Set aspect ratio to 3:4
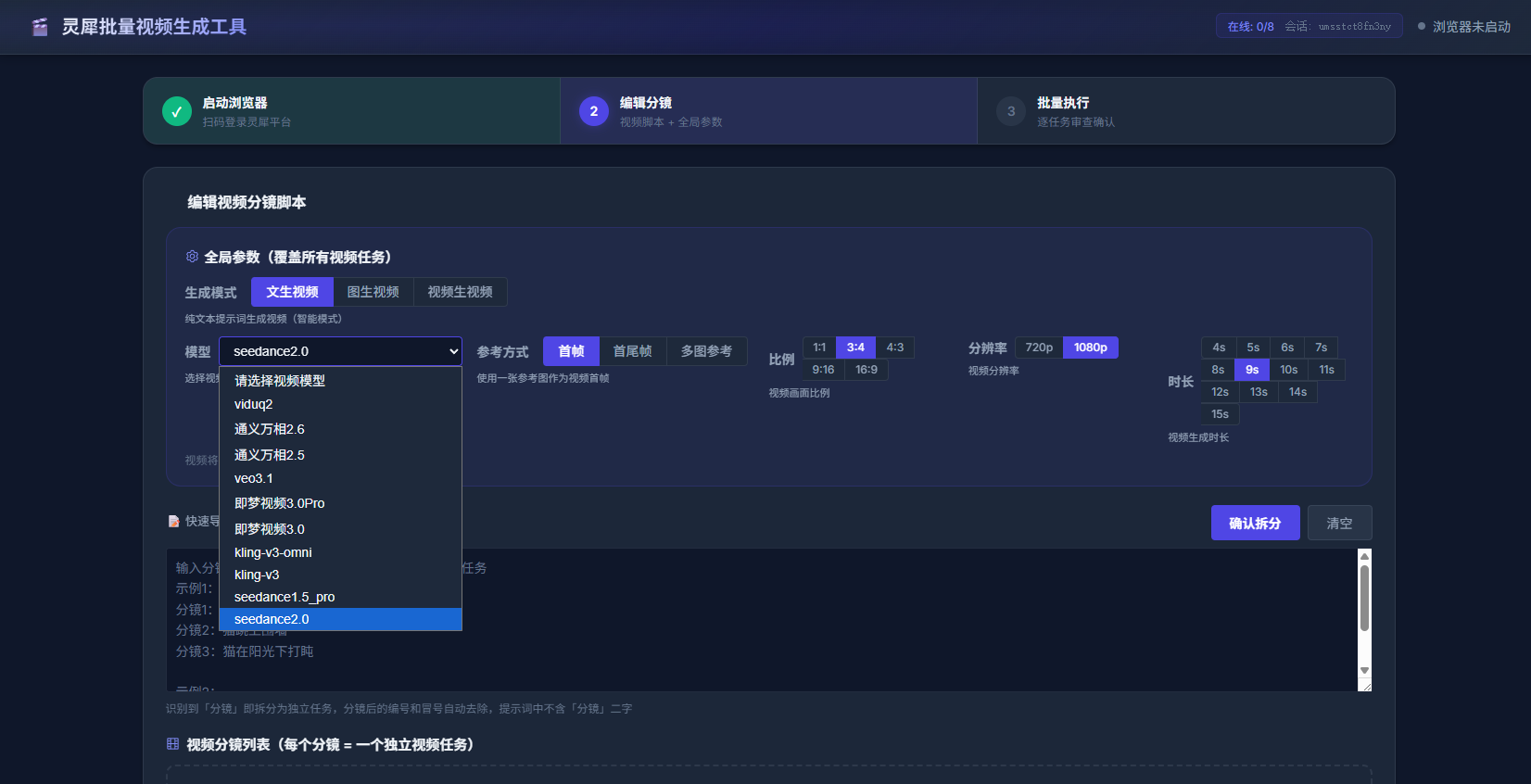Viewport: 1531px width, 784px height. [855, 348]
